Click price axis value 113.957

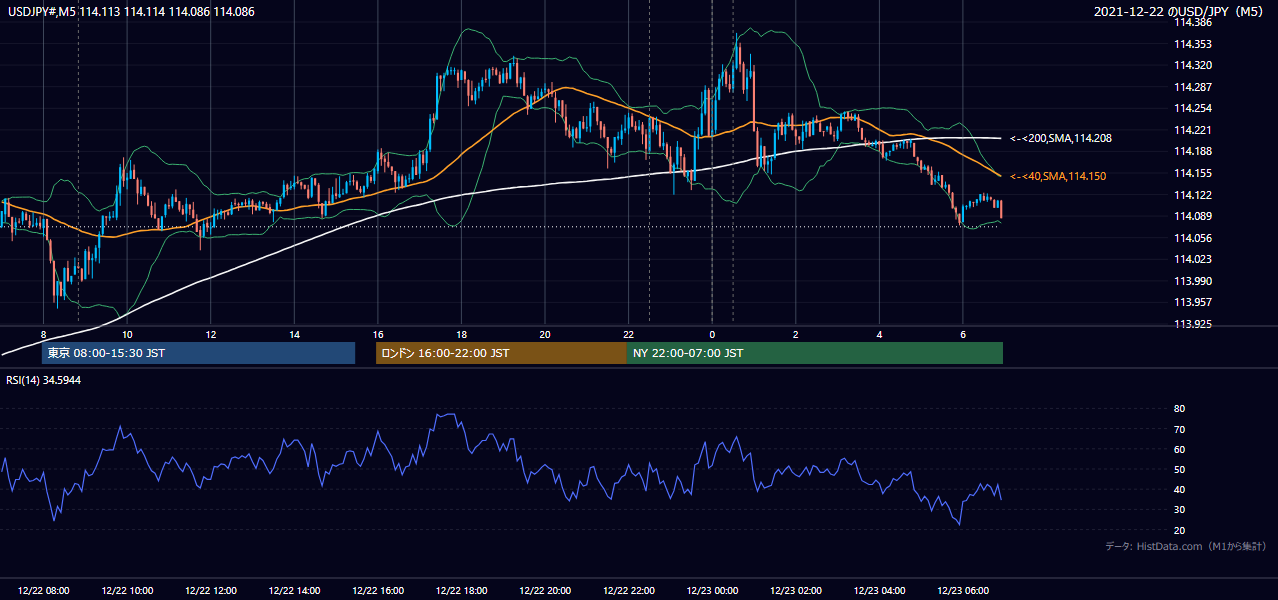tap(1193, 302)
